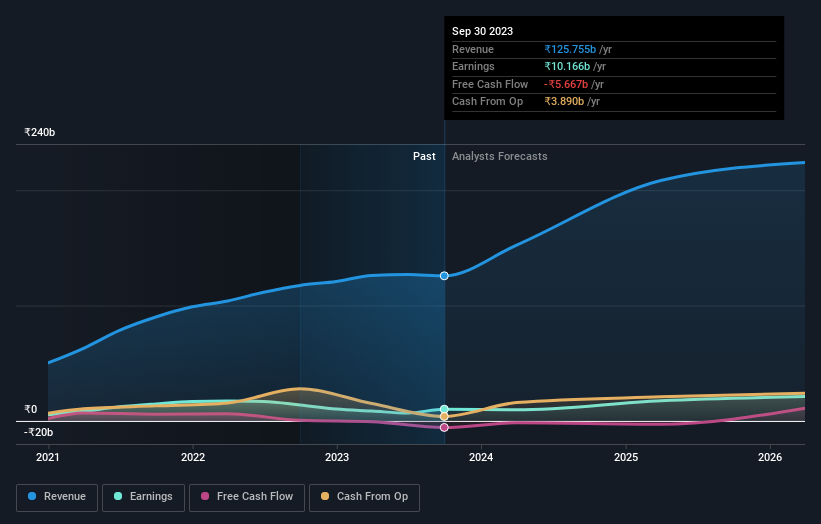Screen dimensions: 821x524
Task: Click the Free Cash Flow label in tooltip
Action: [x=490, y=84]
